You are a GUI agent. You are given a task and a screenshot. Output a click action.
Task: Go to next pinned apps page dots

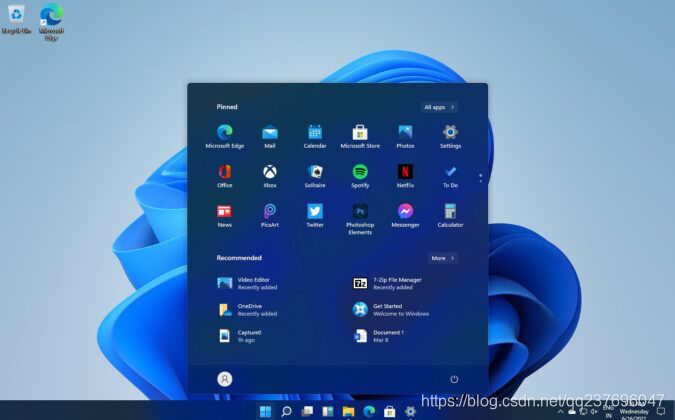click(x=480, y=178)
